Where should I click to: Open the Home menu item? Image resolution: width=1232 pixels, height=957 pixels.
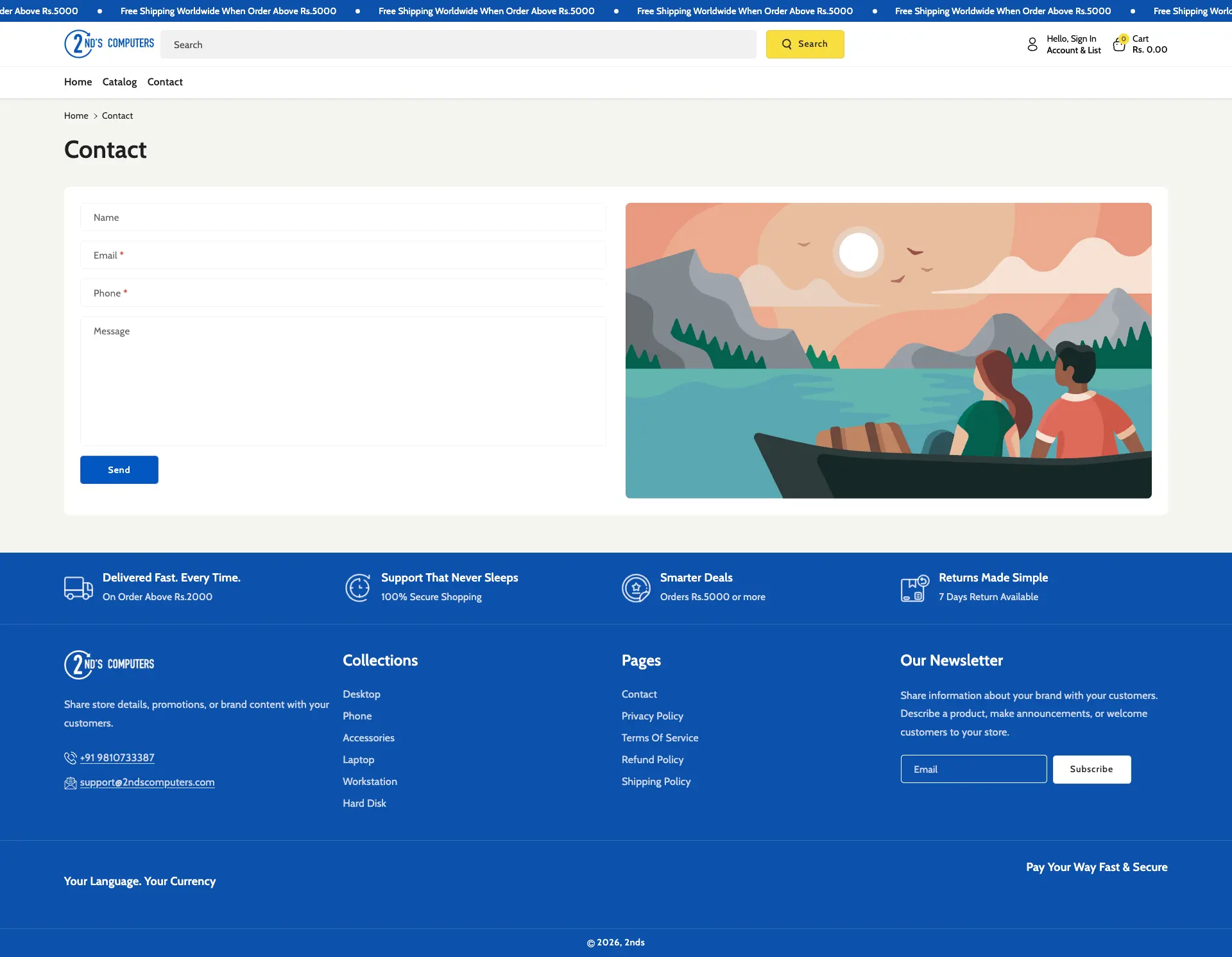[x=78, y=82]
